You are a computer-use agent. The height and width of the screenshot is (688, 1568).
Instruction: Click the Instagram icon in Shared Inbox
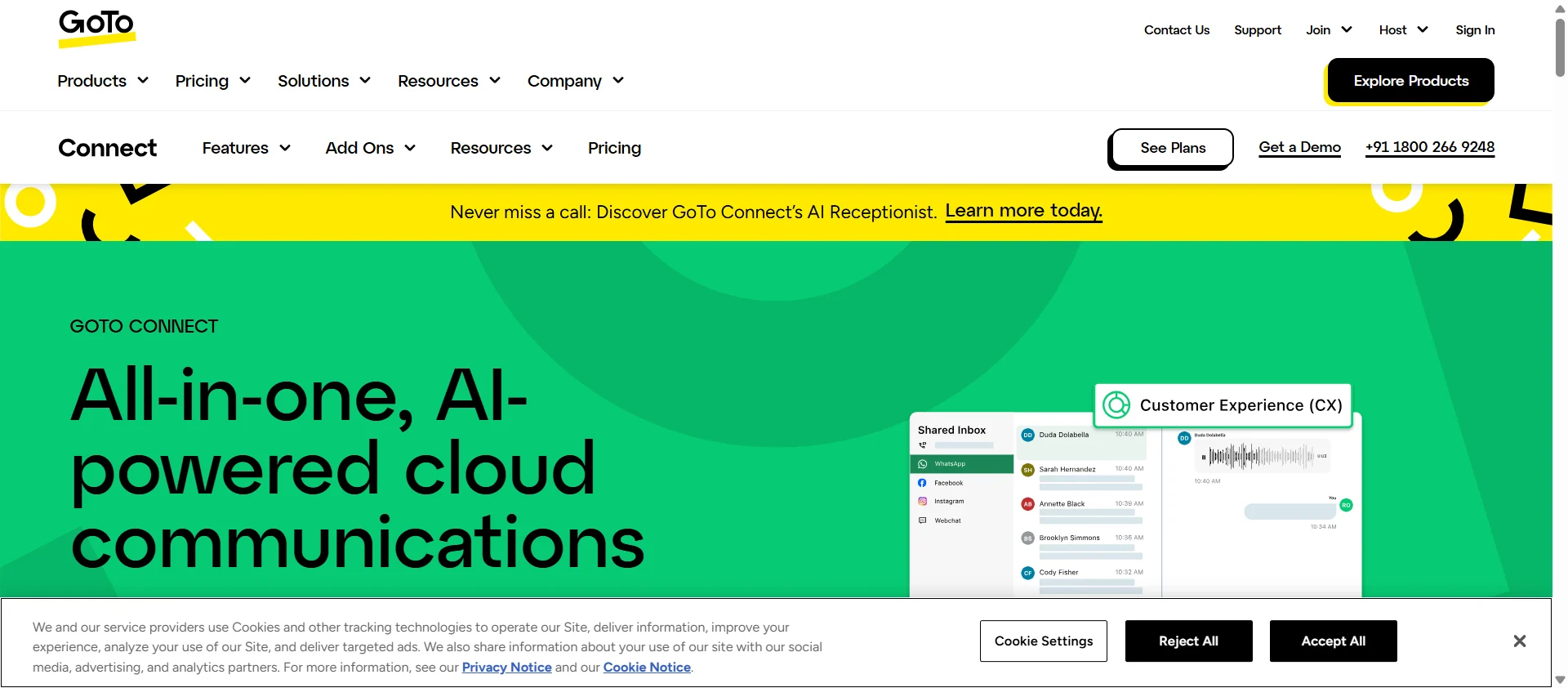[x=922, y=502]
